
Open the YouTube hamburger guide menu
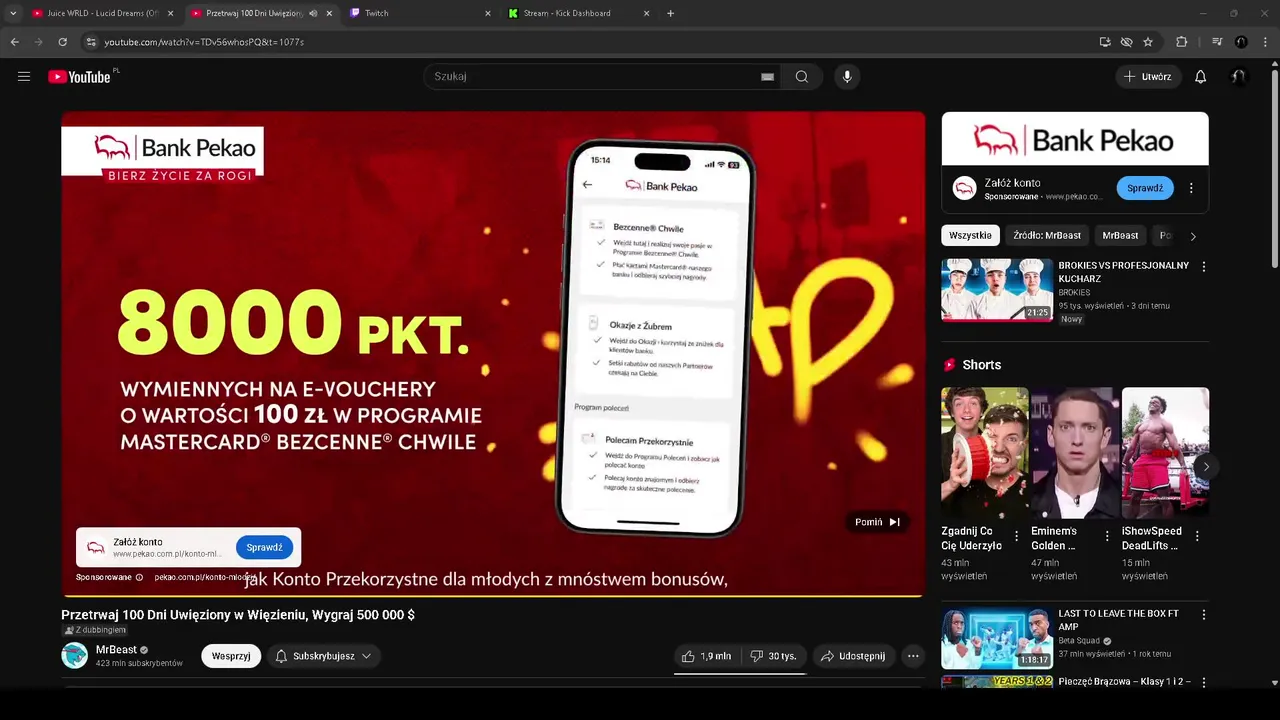(x=24, y=77)
